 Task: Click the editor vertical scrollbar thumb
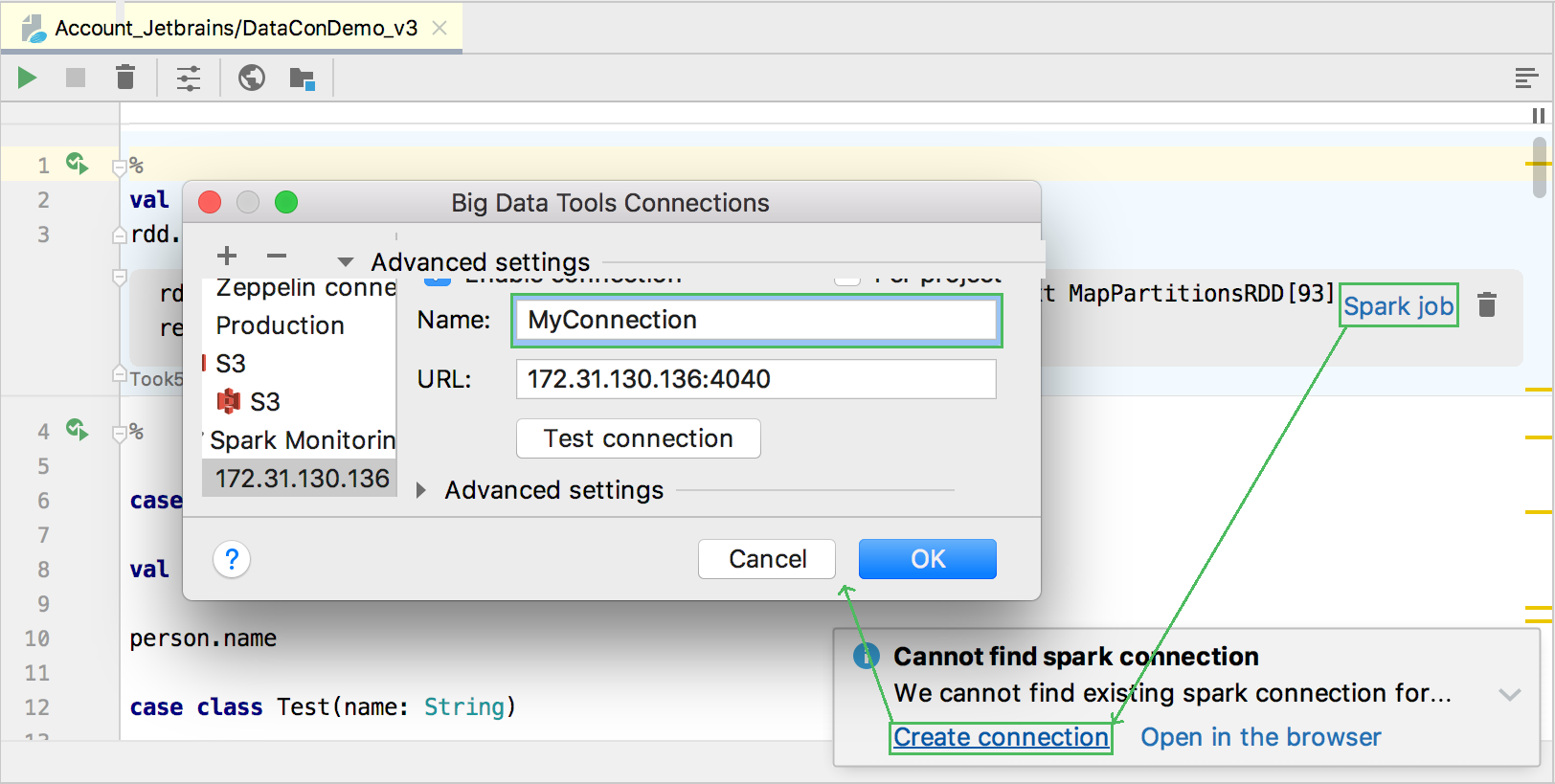tap(1539, 168)
